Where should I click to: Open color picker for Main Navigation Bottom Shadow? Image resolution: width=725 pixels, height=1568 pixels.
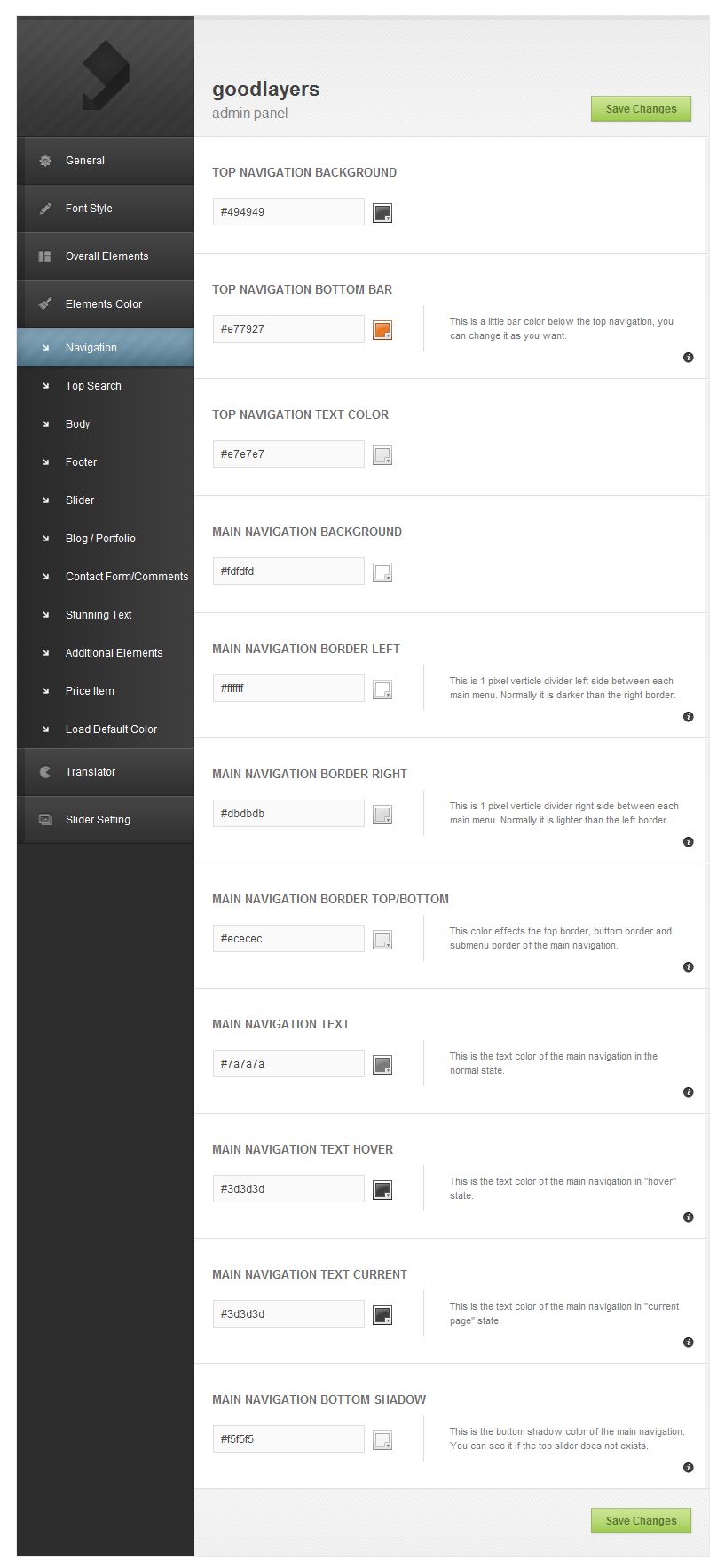(x=382, y=1440)
